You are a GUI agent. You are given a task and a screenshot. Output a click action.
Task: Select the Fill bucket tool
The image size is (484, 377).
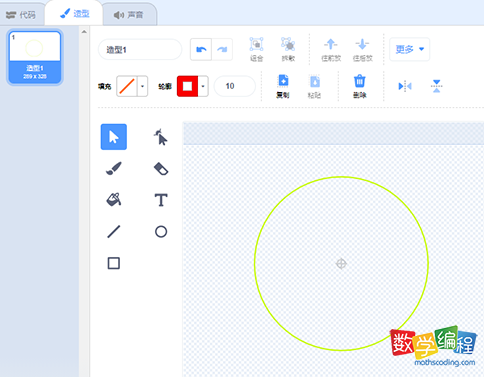click(x=114, y=200)
